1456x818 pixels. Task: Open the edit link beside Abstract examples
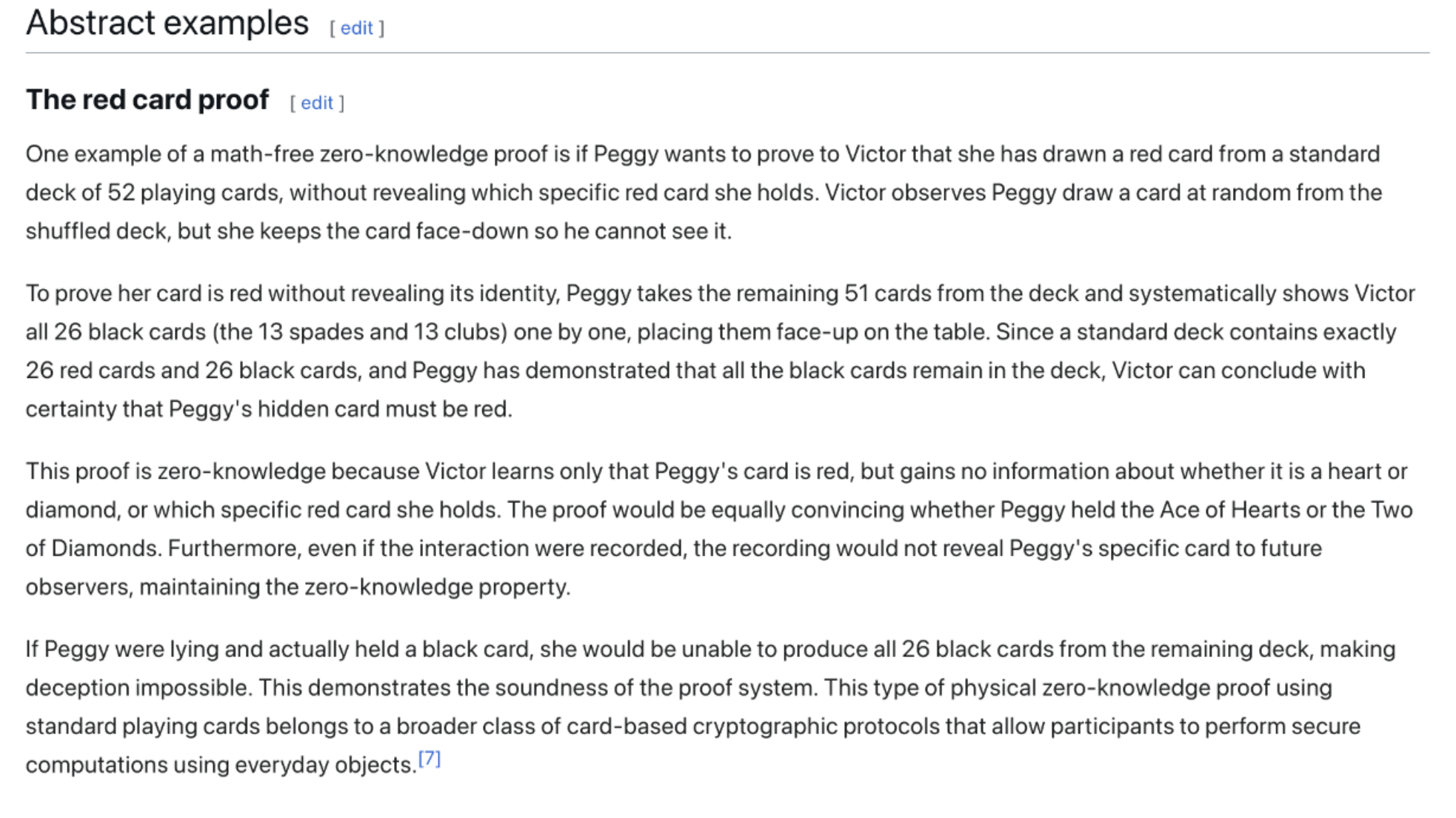[x=356, y=28]
